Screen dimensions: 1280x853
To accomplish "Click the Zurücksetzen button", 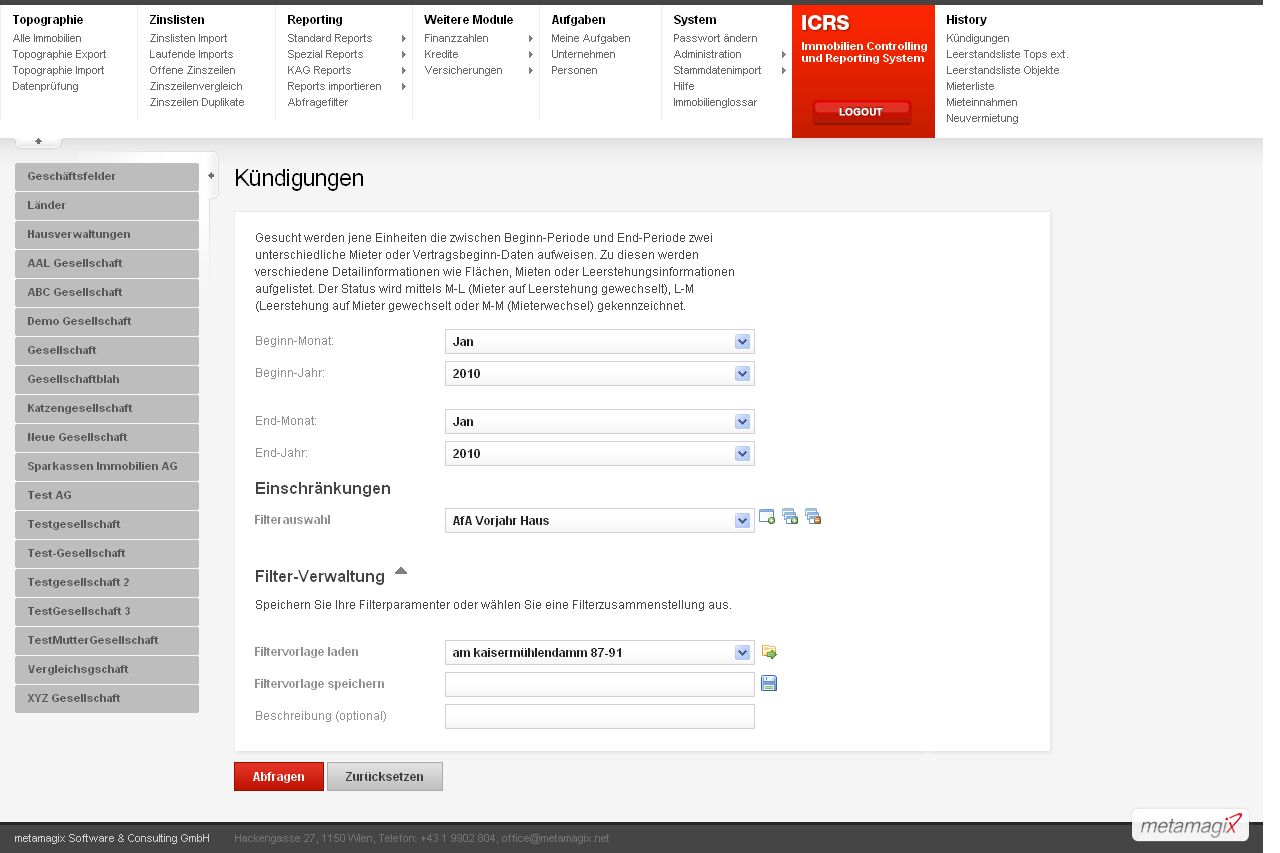I will (x=385, y=776).
